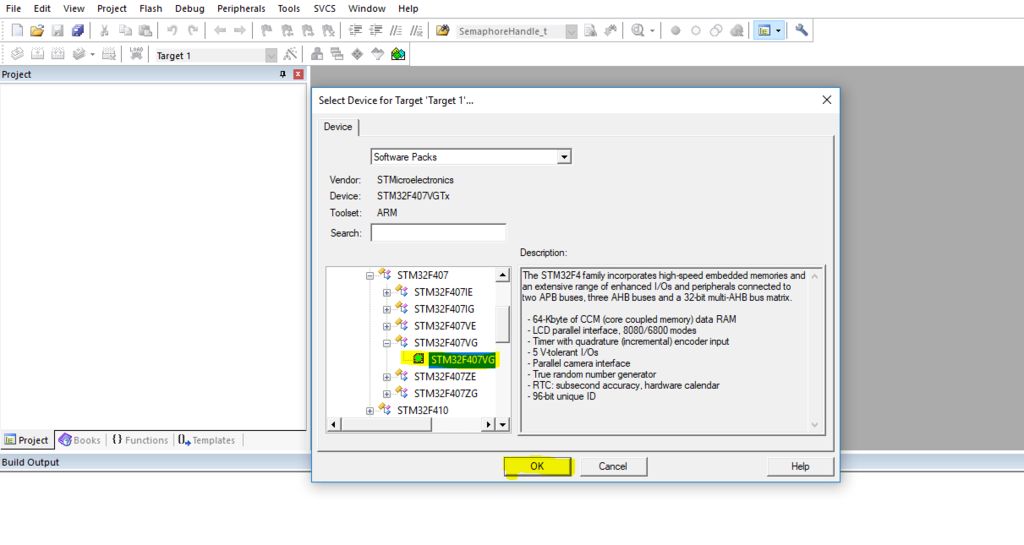This screenshot has width=1024, height=545.
Task: Expand the STM32F407VE node
Action: tap(387, 326)
